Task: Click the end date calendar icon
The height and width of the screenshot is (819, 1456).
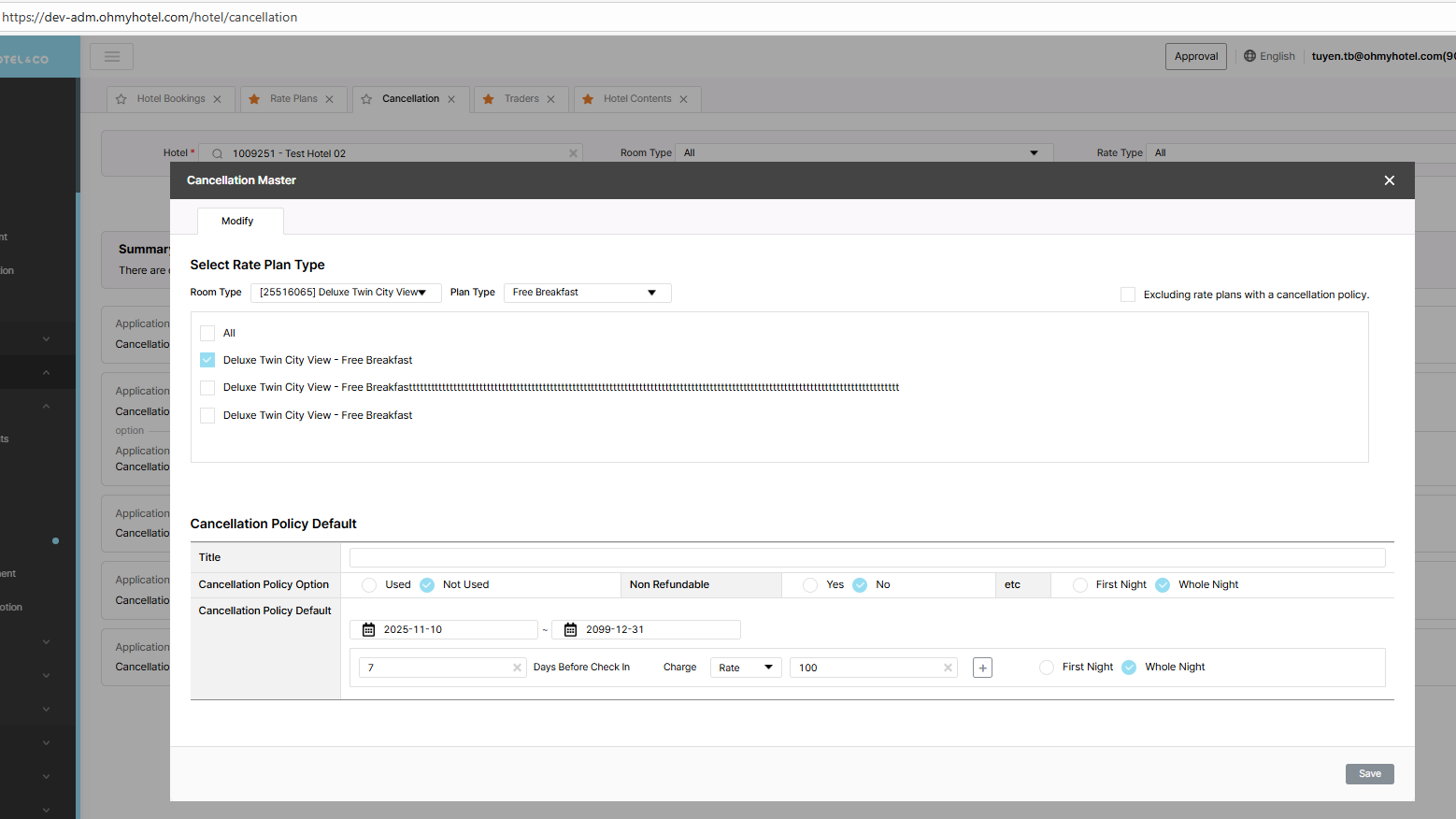Action: (x=571, y=630)
